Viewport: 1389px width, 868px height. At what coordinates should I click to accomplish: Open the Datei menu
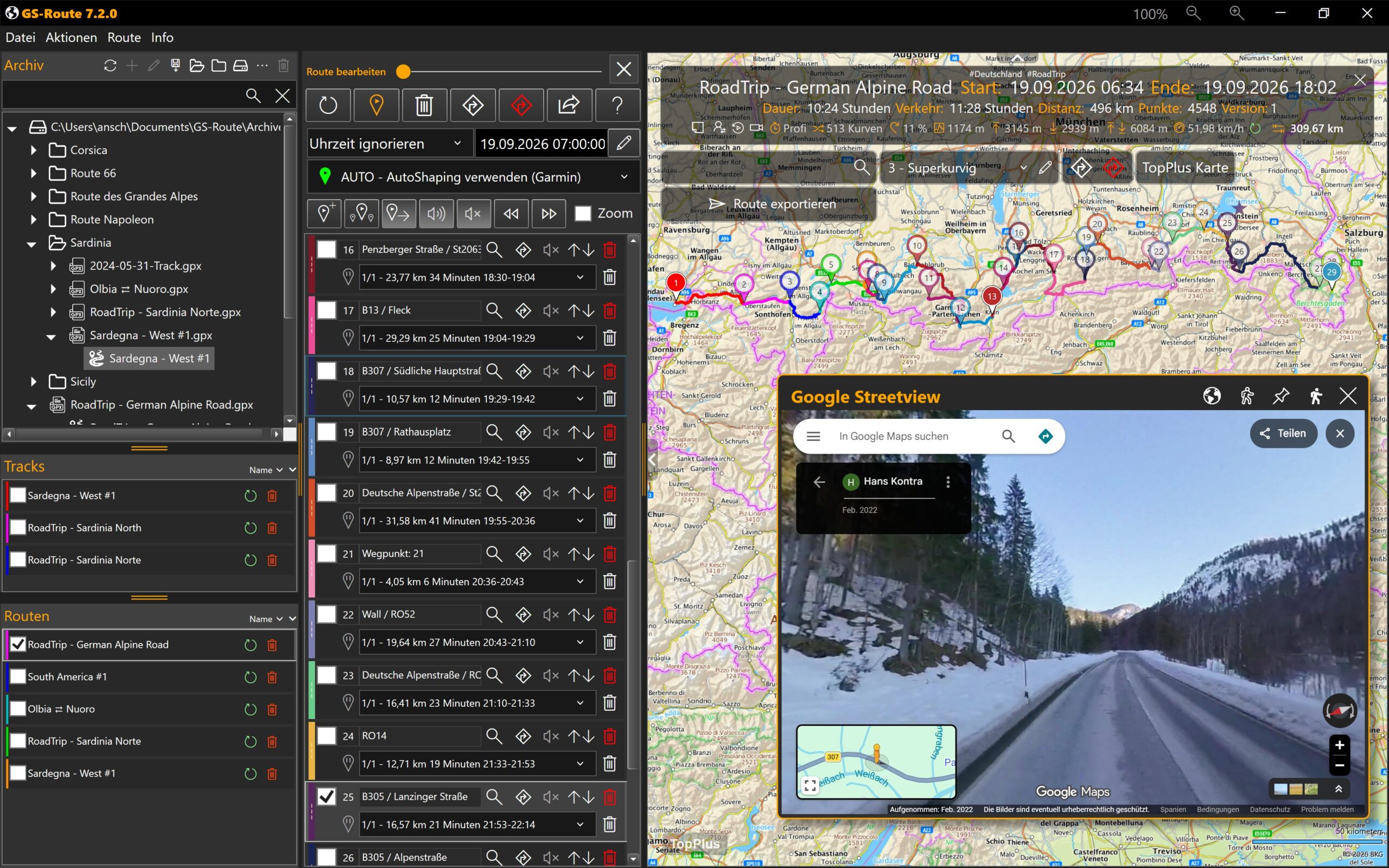coord(20,37)
